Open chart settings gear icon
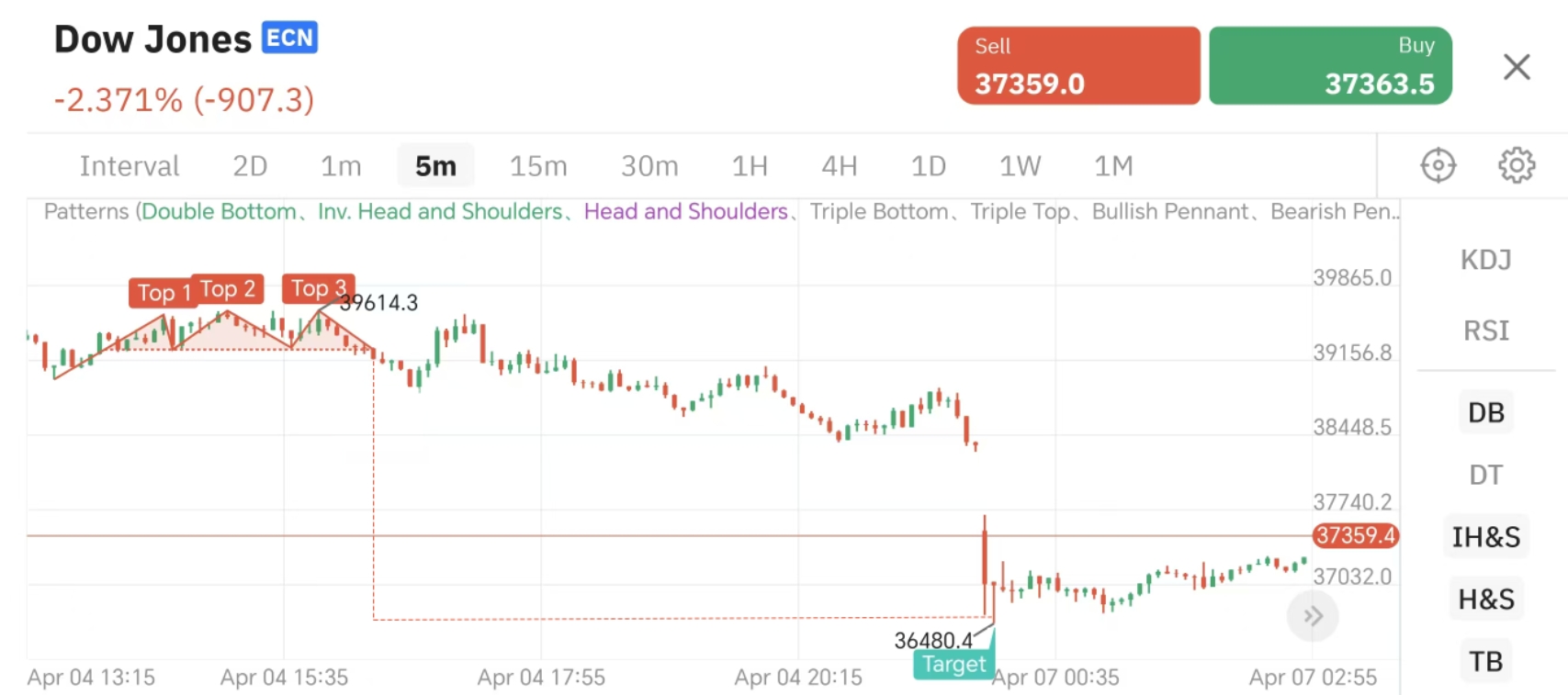 point(1517,165)
